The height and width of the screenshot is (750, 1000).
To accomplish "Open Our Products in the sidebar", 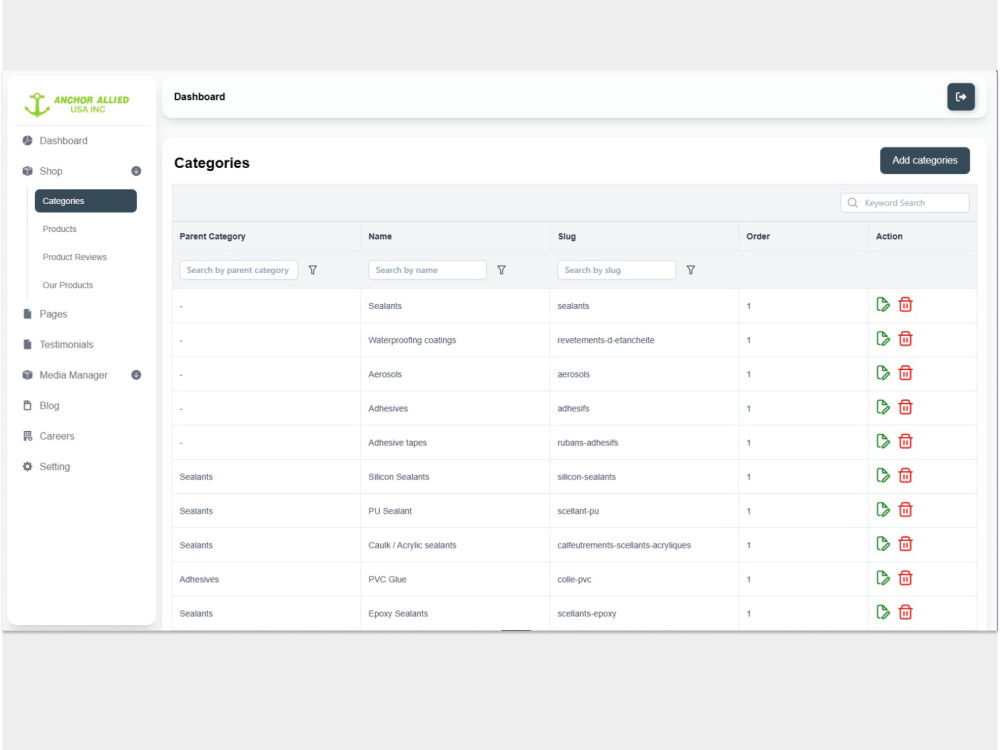I will click(68, 285).
